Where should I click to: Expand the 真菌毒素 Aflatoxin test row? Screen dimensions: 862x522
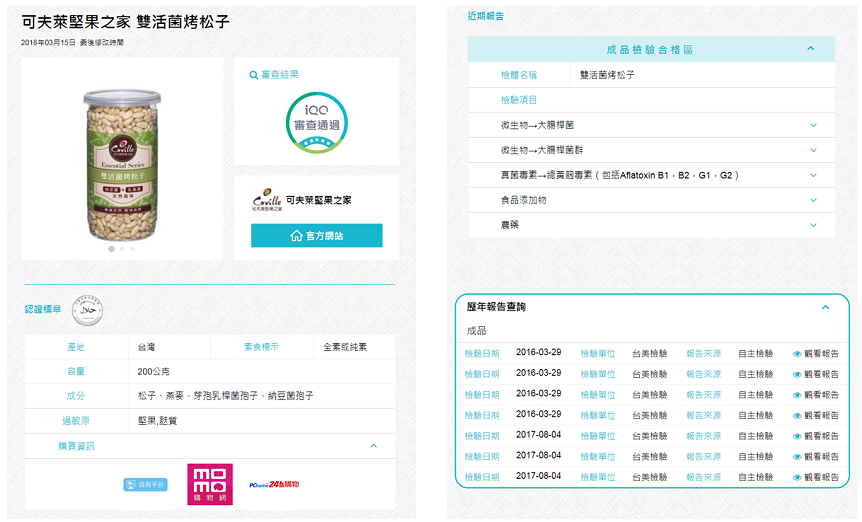(x=813, y=175)
